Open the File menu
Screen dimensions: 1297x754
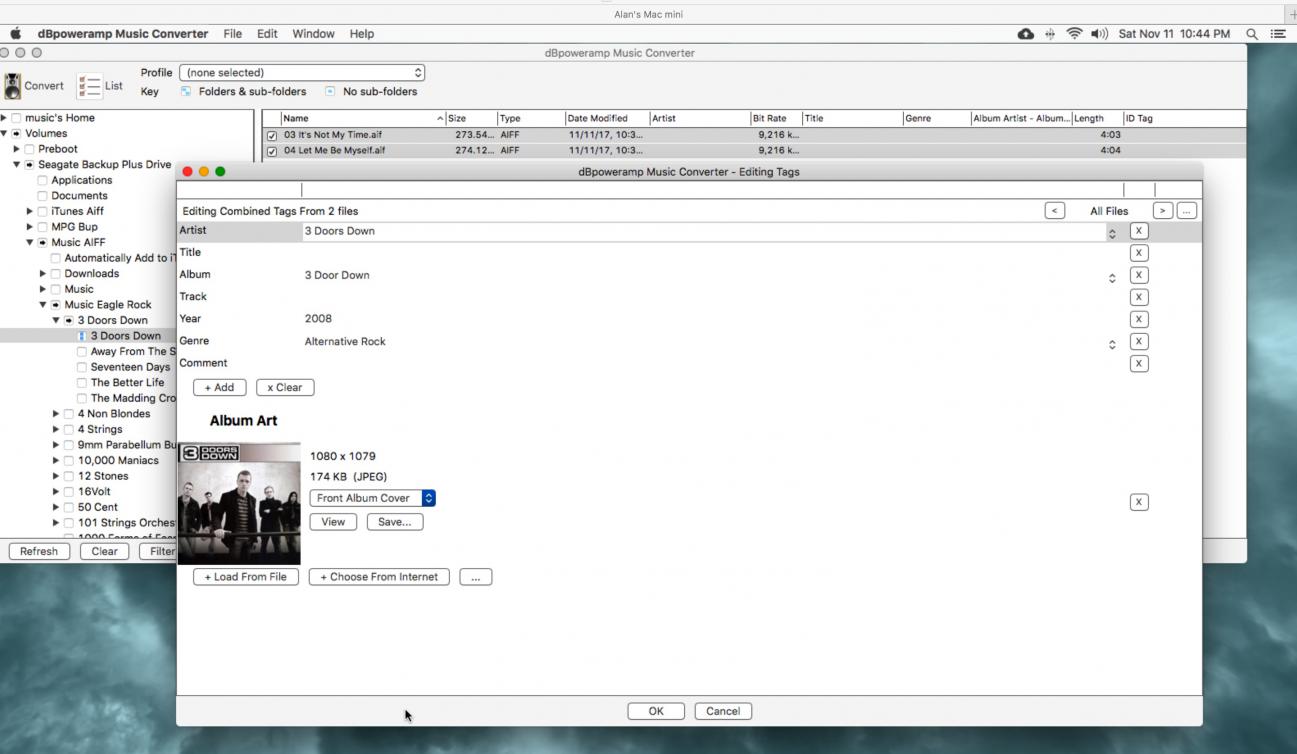click(x=232, y=34)
